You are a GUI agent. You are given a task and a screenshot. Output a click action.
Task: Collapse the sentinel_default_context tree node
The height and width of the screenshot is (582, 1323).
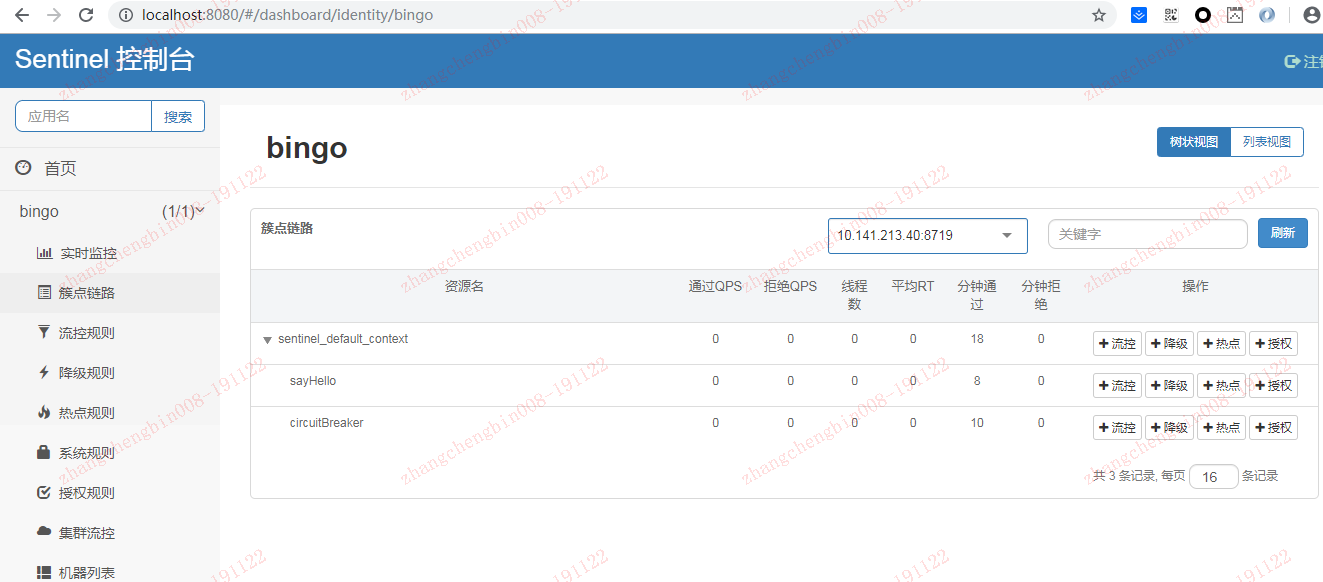pyautogui.click(x=267, y=340)
